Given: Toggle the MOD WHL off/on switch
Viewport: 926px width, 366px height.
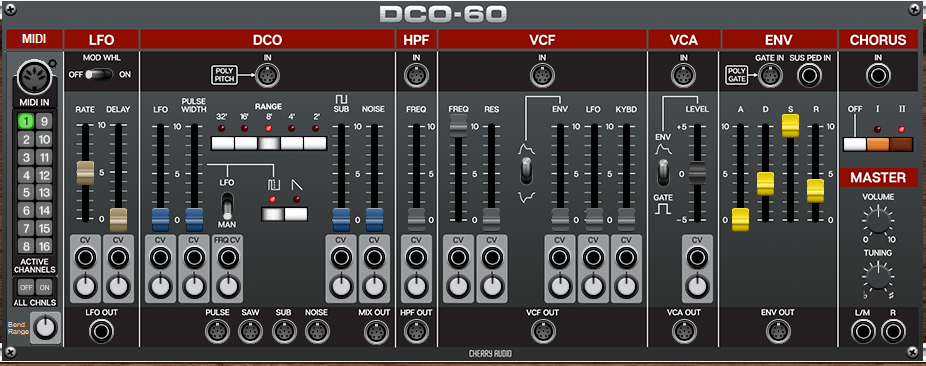Looking at the screenshot, I should 99,75.
